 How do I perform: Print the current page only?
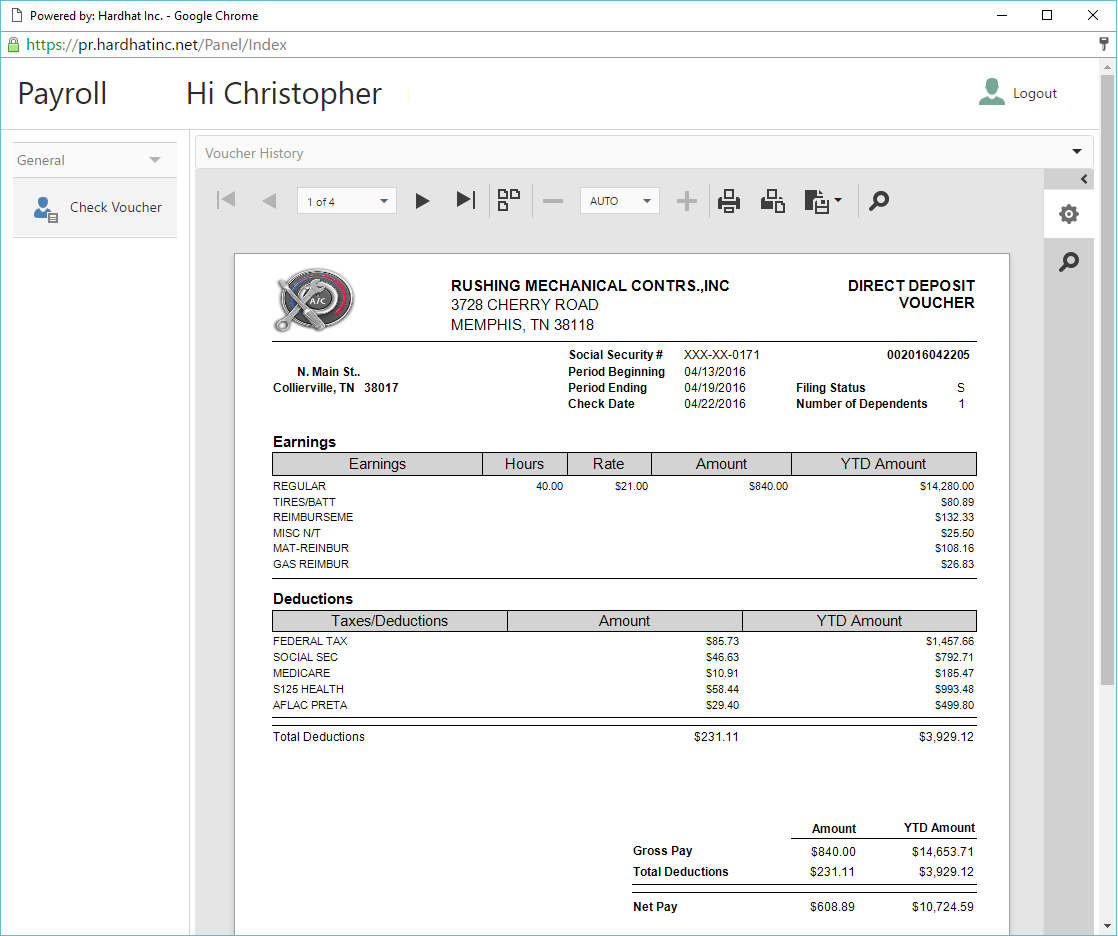pyautogui.click(x=772, y=201)
